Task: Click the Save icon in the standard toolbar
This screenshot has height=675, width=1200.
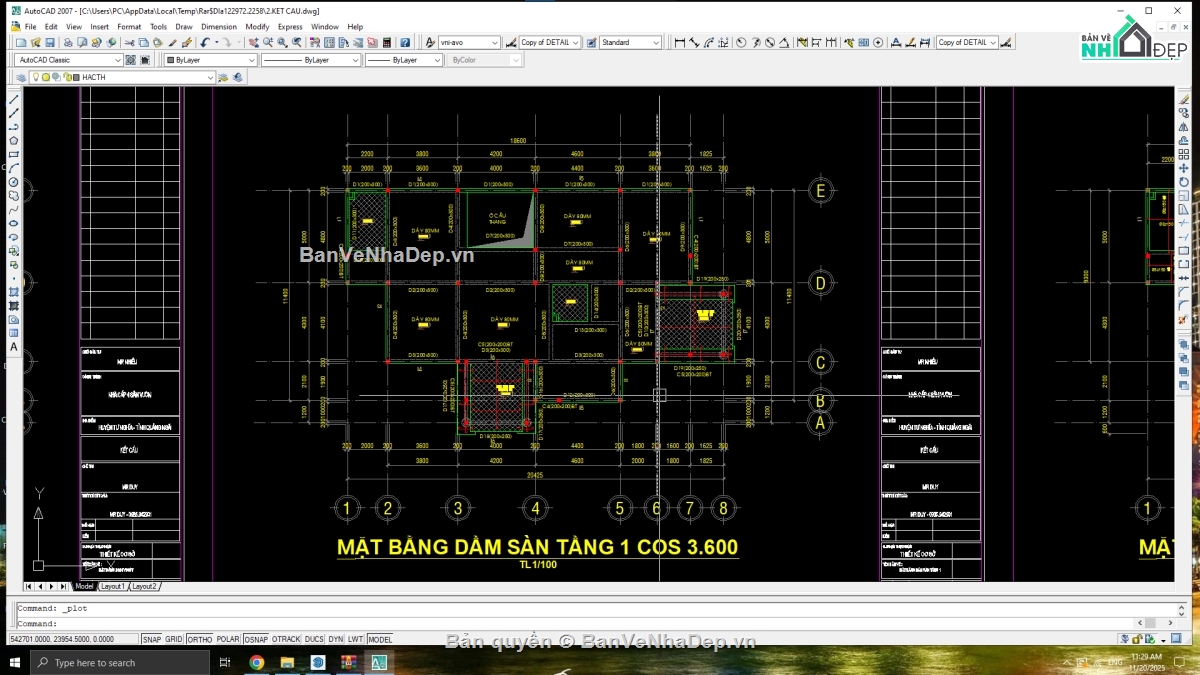Action: pos(50,43)
